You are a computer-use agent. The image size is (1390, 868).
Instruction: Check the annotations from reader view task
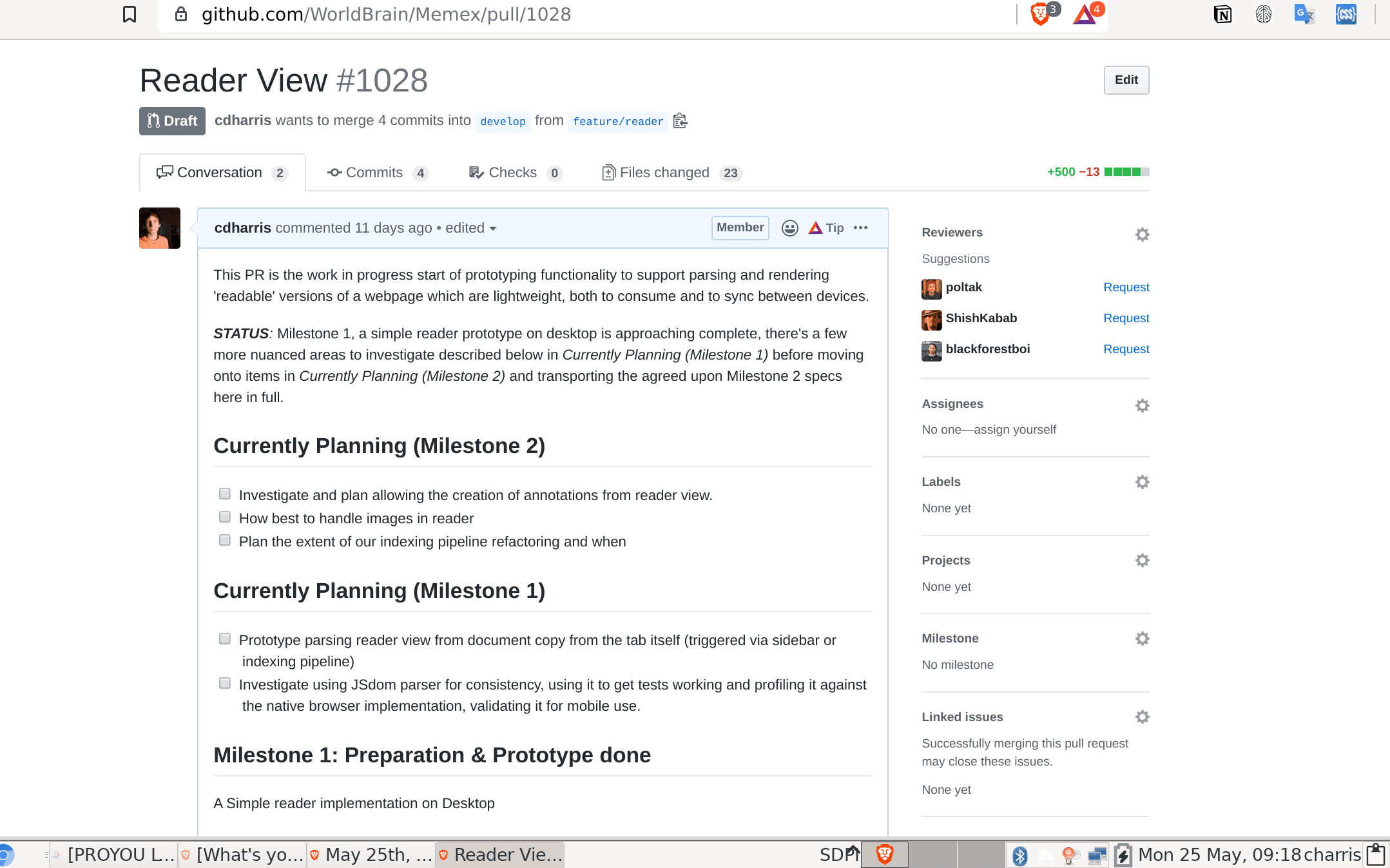(225, 494)
